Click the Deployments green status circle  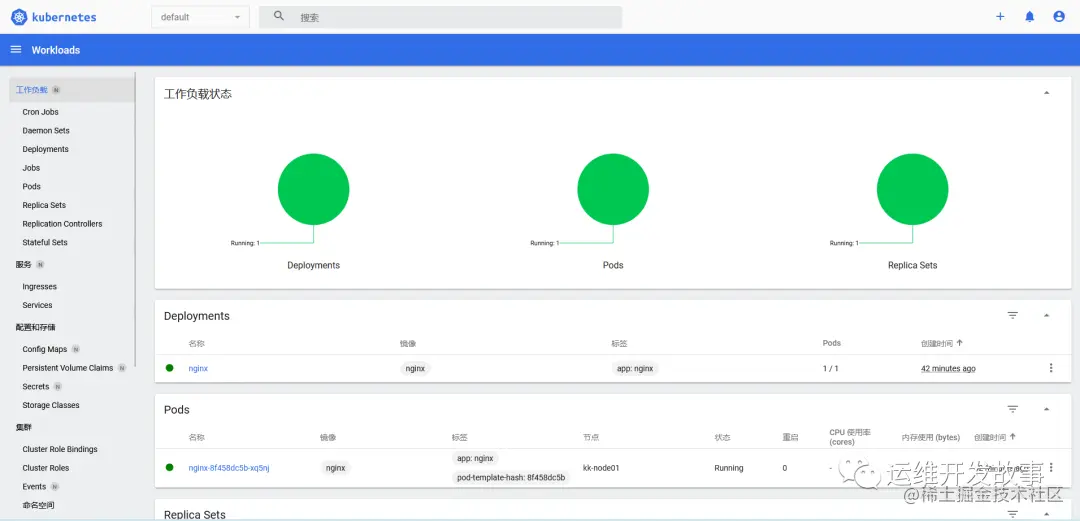[313, 189]
